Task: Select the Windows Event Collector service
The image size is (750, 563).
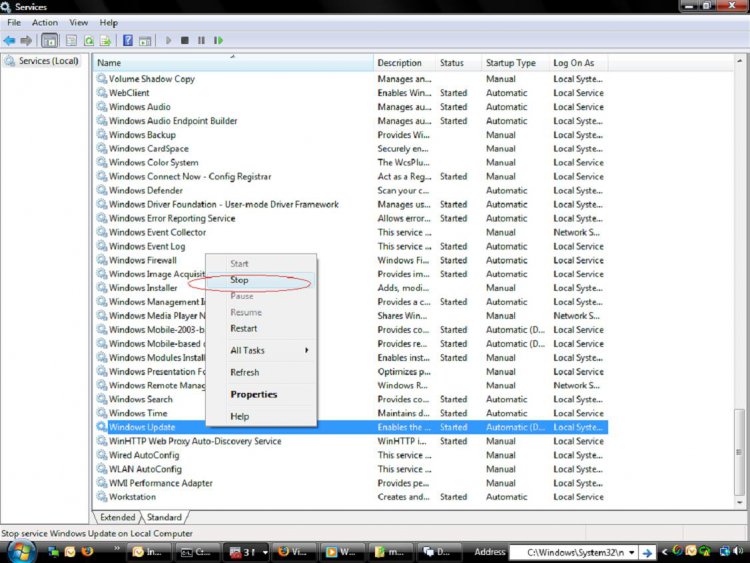Action: tap(352, 232)
